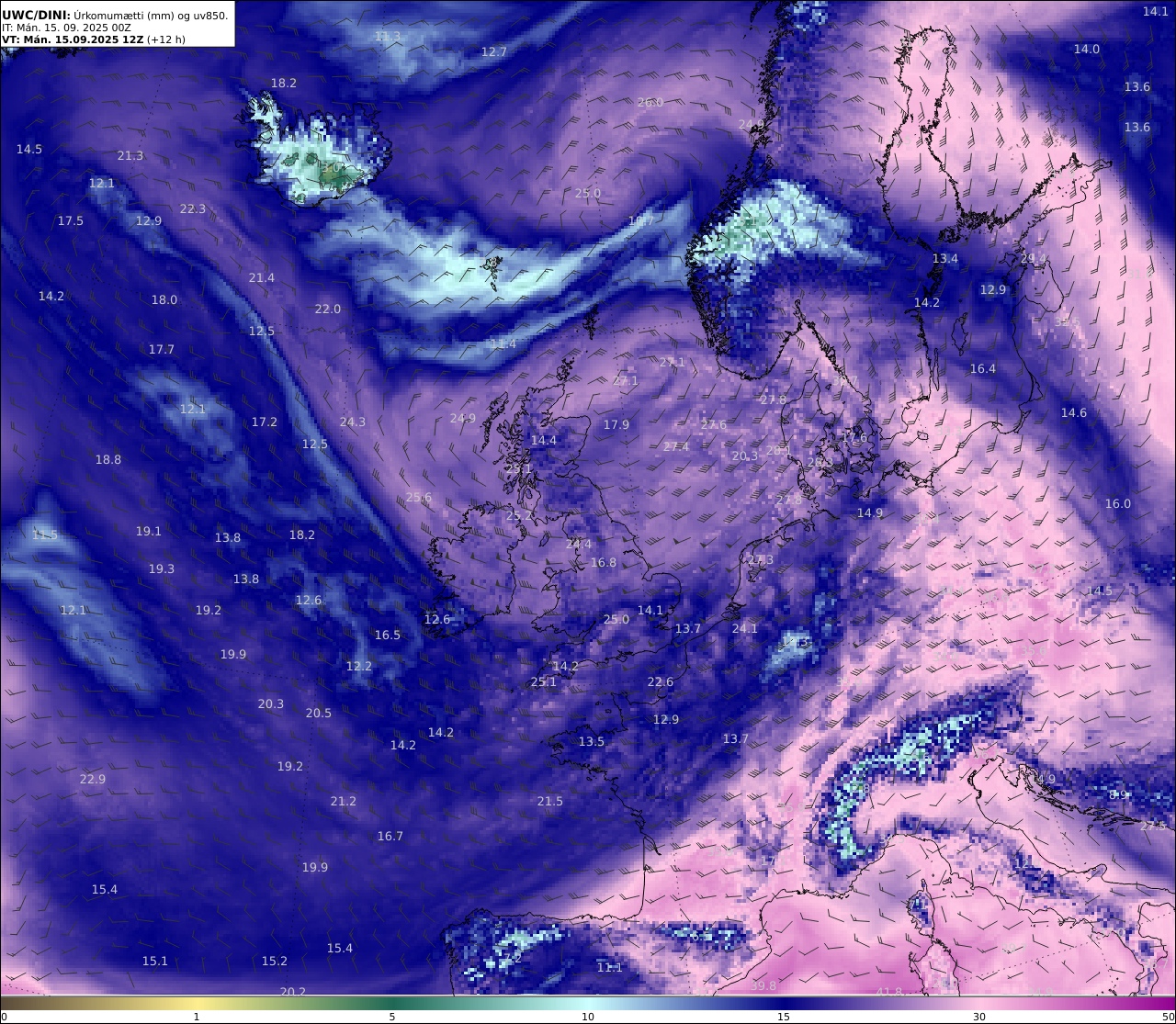Click the 17.5 value label
This screenshot has width=1176, height=1024.
click(x=71, y=221)
